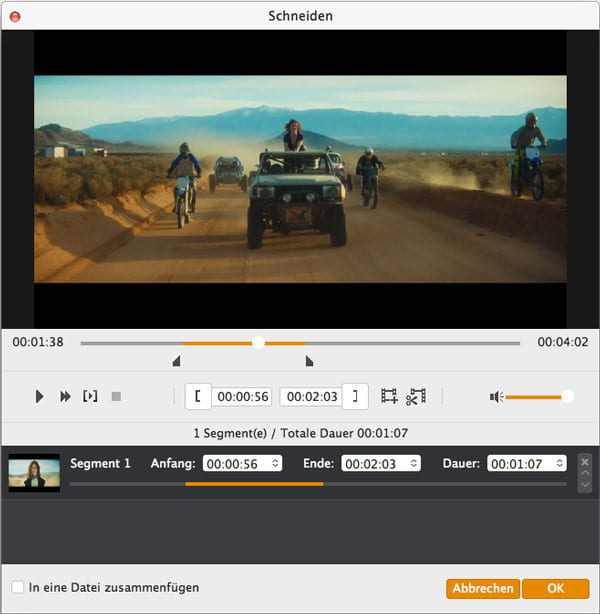Click the Abbrechen button
This screenshot has height=614, width=600.
point(483,589)
